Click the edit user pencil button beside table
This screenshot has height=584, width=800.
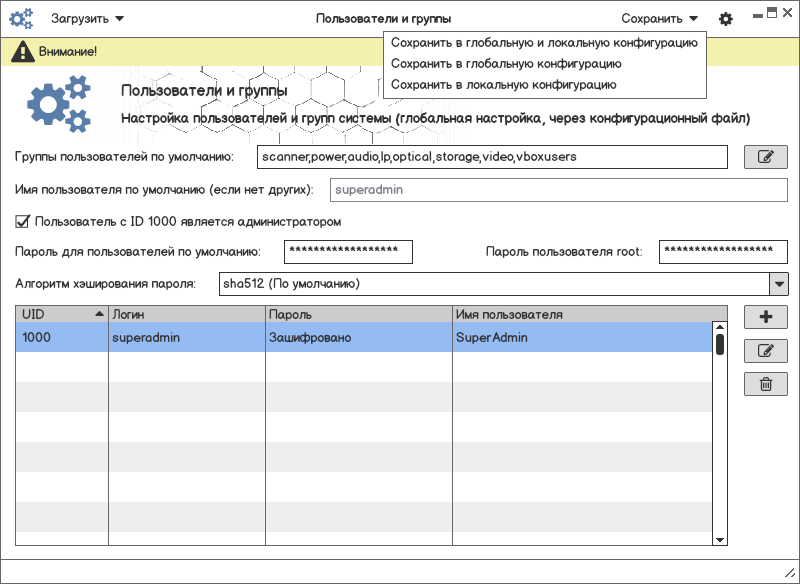click(766, 351)
